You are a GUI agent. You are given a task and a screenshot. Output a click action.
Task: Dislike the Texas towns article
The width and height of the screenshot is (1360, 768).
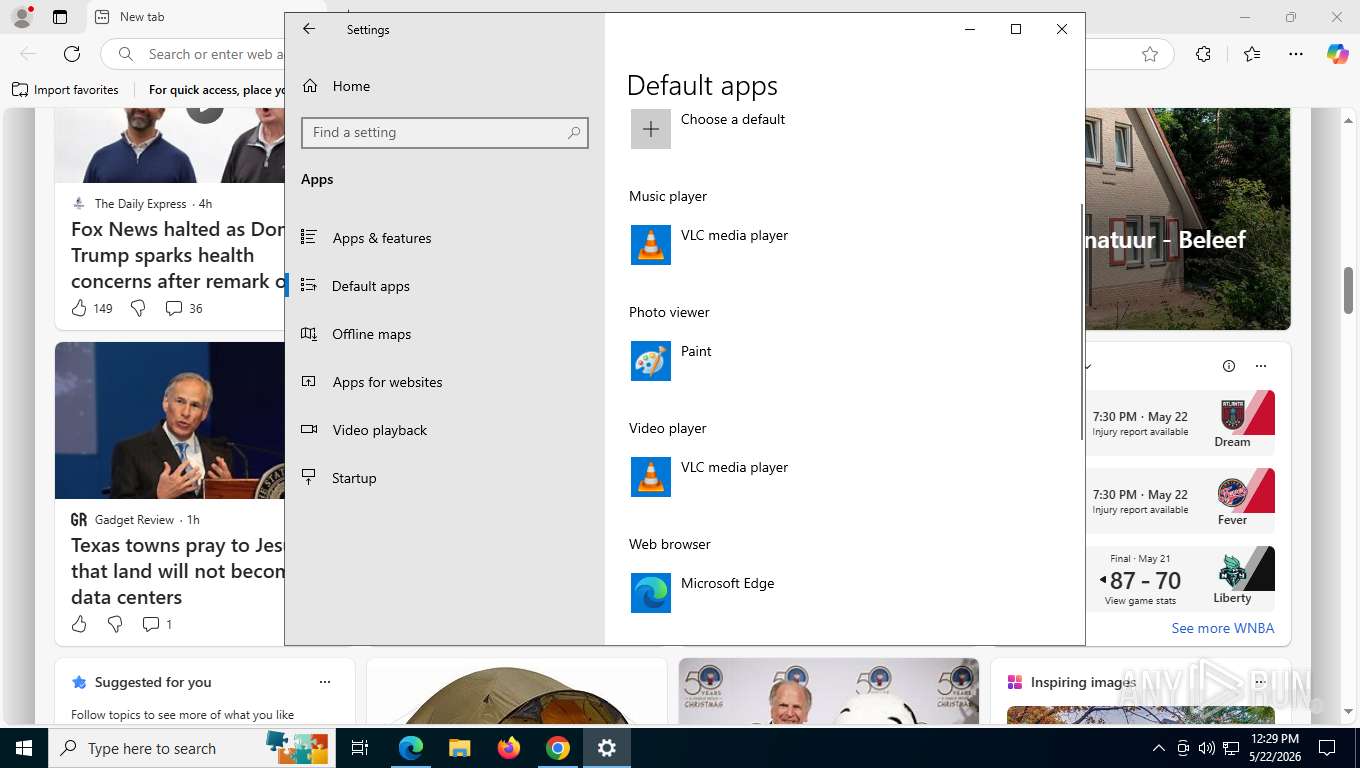pos(115,624)
